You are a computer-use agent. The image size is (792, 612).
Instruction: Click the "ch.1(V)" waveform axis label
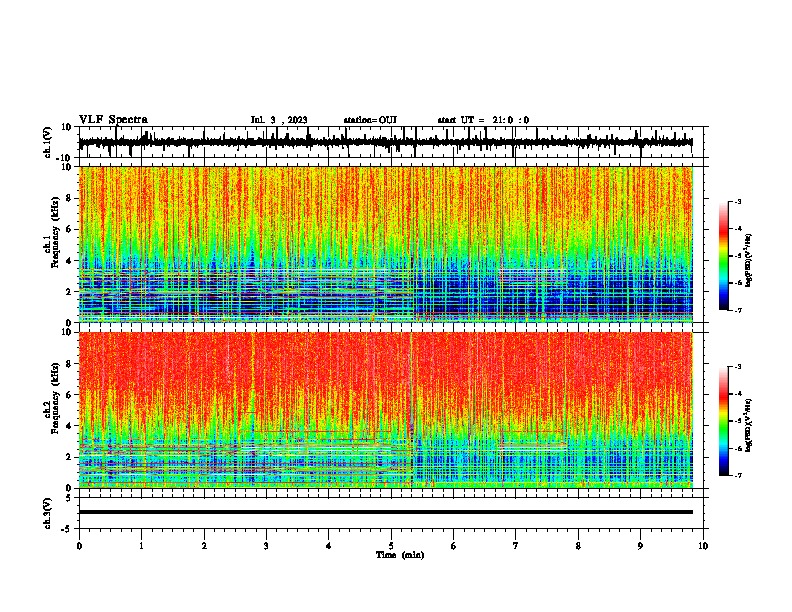coord(48,142)
